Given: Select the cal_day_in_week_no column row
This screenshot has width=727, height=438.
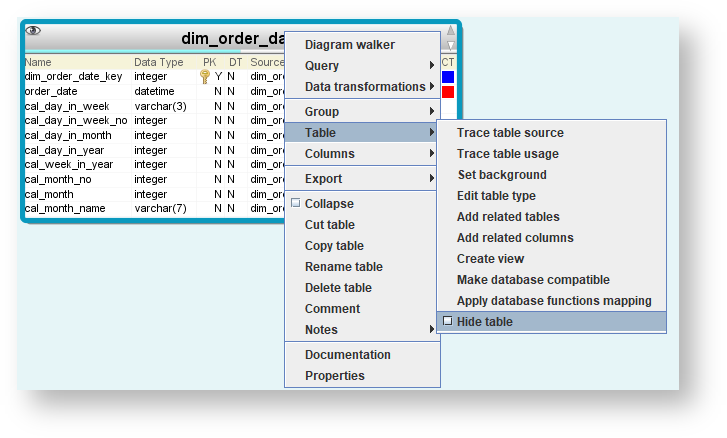Looking at the screenshot, I should coord(154,121).
